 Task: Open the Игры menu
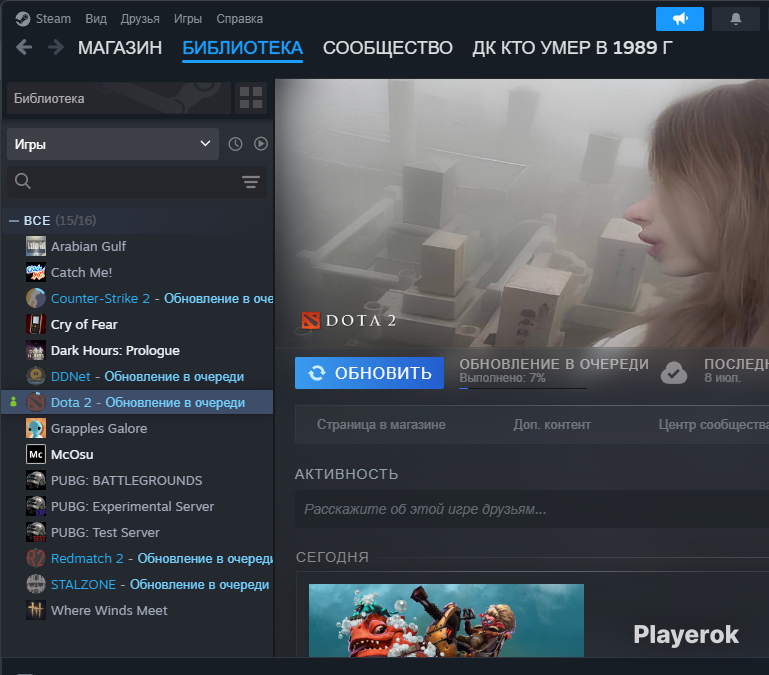click(187, 19)
